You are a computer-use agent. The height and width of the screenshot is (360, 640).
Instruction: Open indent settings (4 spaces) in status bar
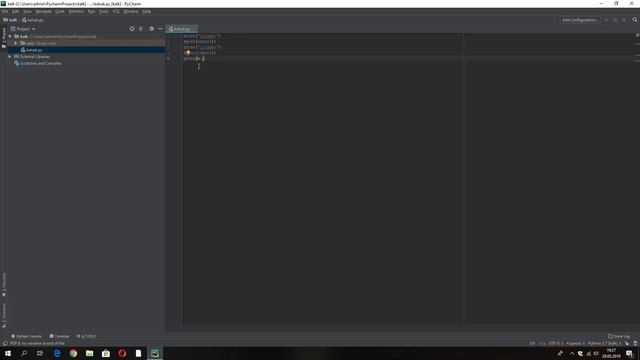(x=575, y=343)
